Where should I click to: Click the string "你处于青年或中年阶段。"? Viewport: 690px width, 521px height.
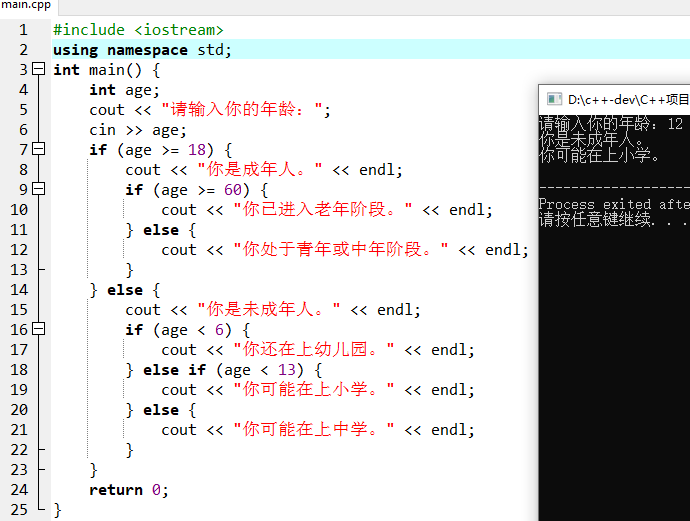click(x=341, y=249)
